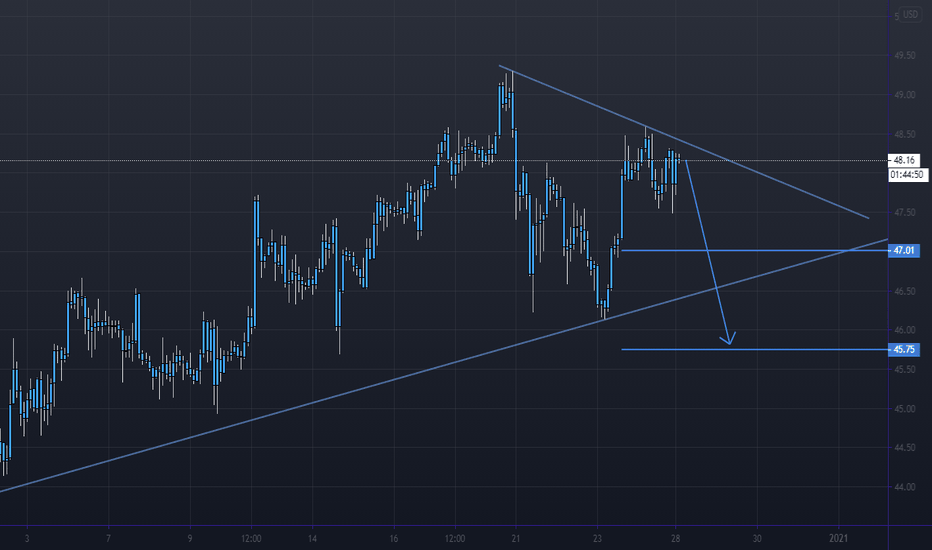The image size is (932, 550).
Task: Click the current price label 48.16
Action: (x=904, y=160)
